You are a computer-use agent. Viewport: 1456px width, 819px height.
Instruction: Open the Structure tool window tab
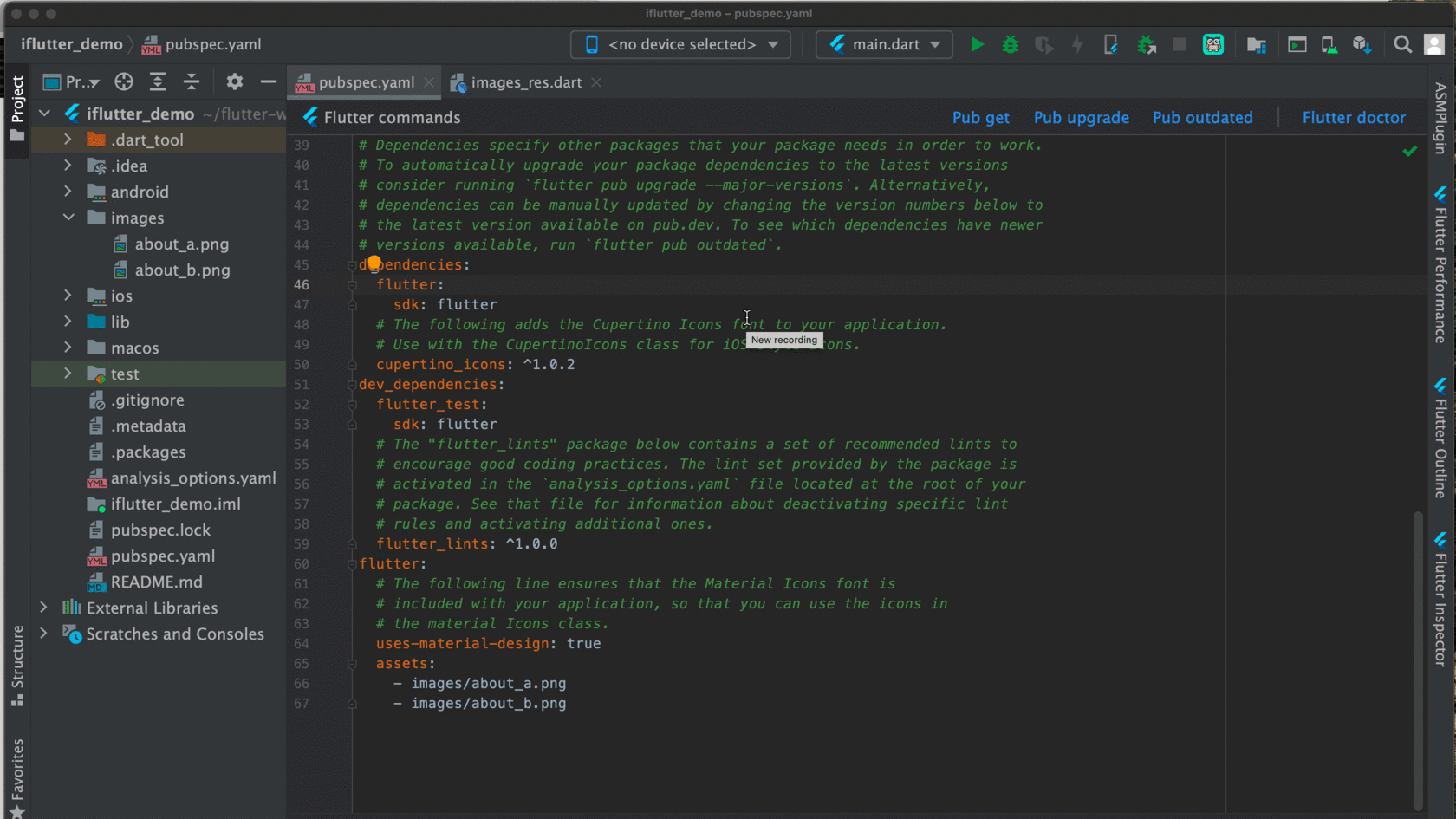click(x=16, y=666)
